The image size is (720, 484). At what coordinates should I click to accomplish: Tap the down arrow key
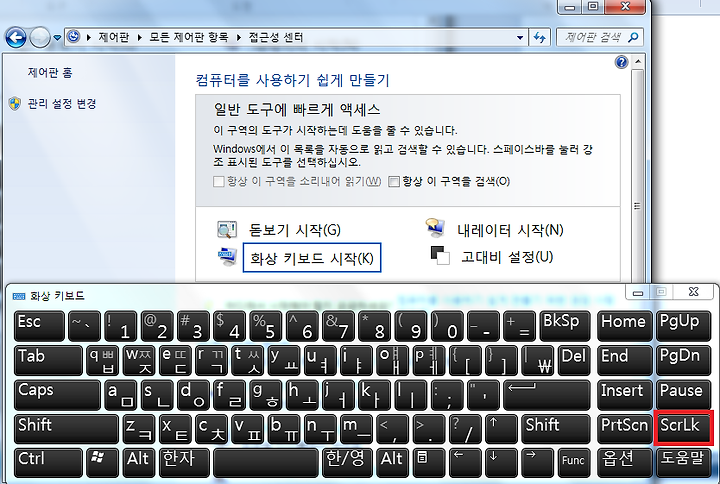tap(501, 463)
